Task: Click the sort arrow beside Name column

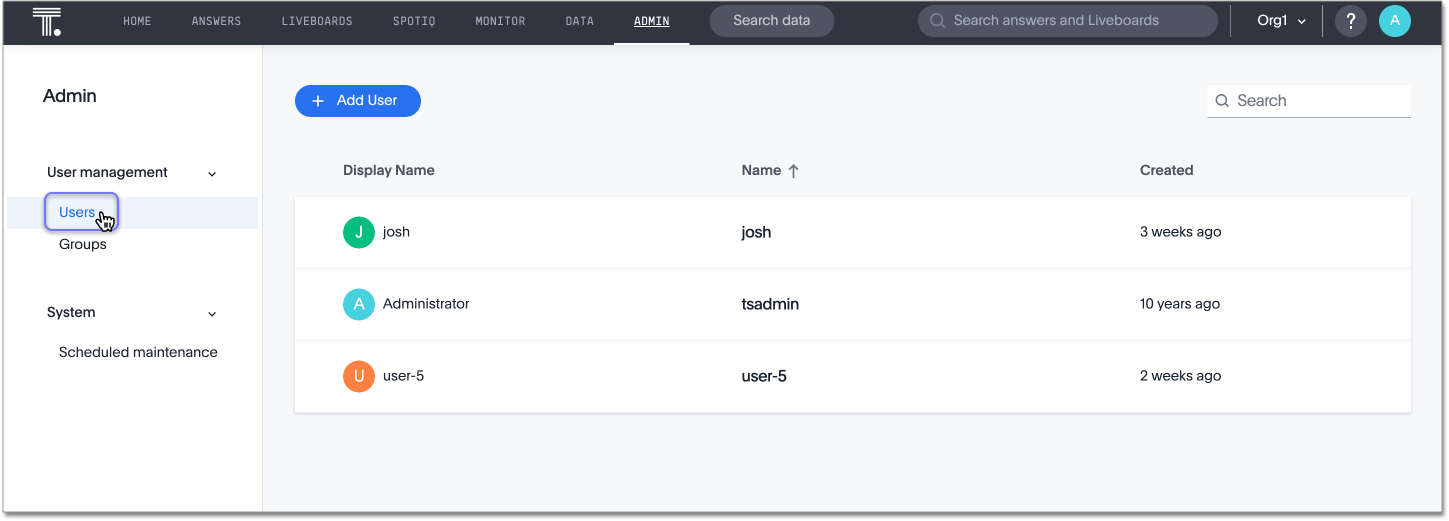Action: click(794, 171)
